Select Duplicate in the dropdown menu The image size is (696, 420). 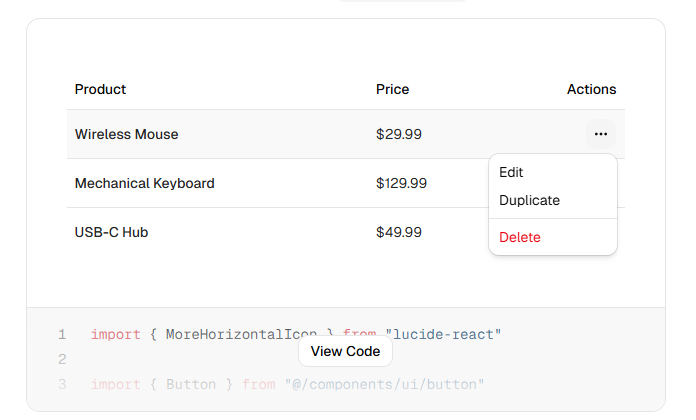tap(529, 200)
